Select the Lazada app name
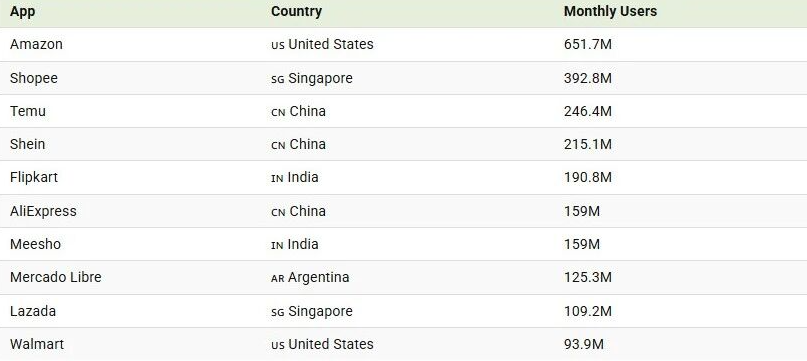This screenshot has width=807, height=361. click(x=33, y=311)
